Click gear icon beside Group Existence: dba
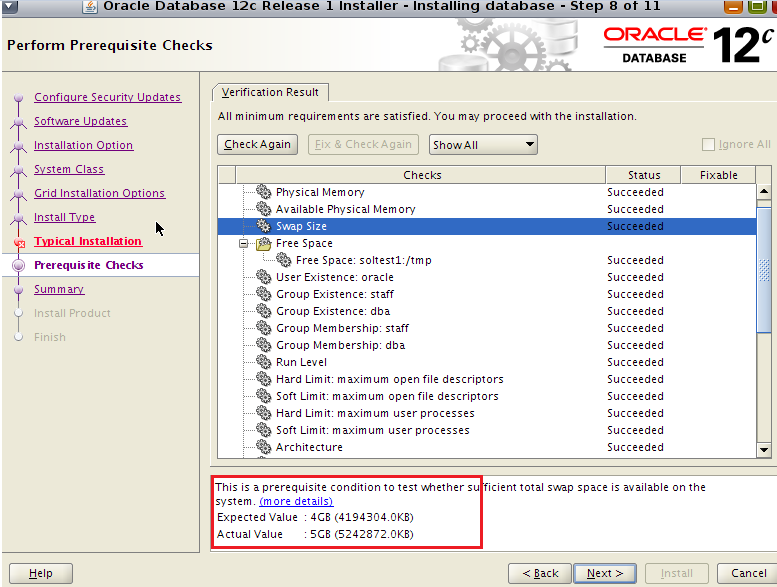 264,311
